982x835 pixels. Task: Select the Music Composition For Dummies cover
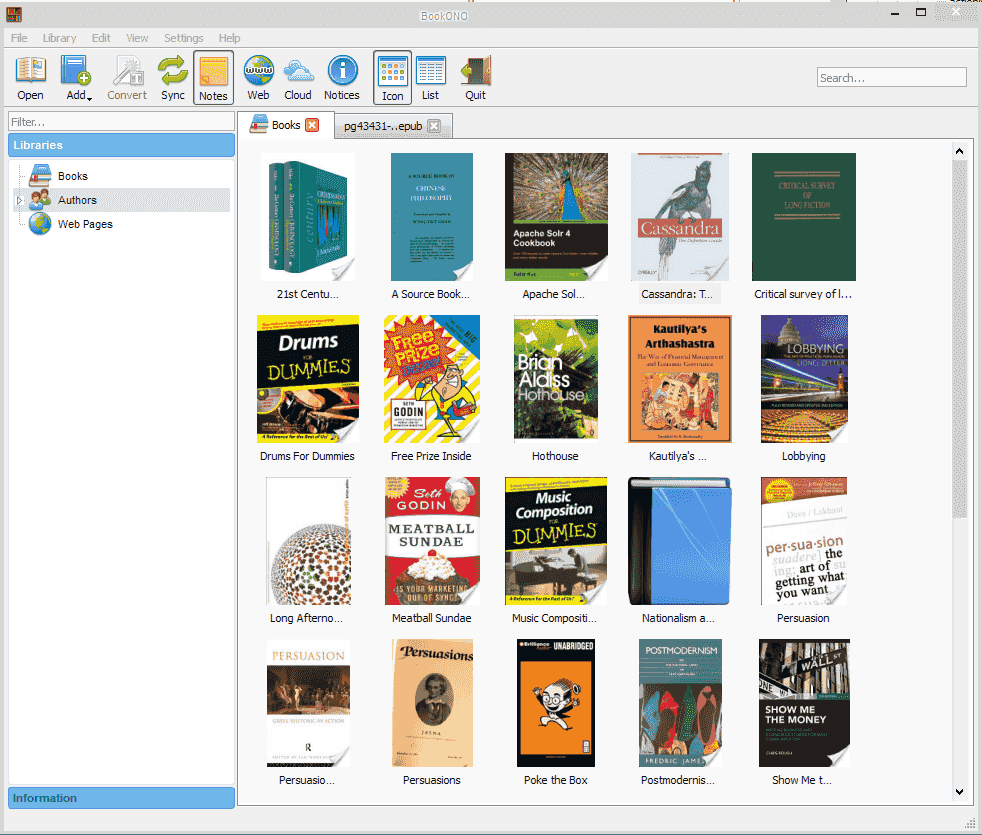pos(556,541)
